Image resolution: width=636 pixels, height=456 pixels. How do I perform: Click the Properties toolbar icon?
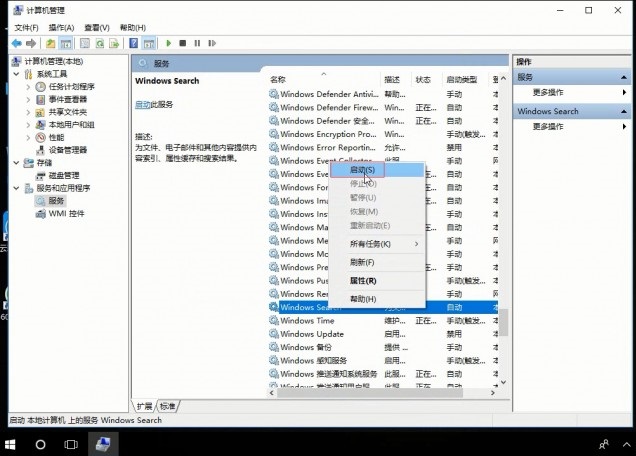(x=85, y=43)
